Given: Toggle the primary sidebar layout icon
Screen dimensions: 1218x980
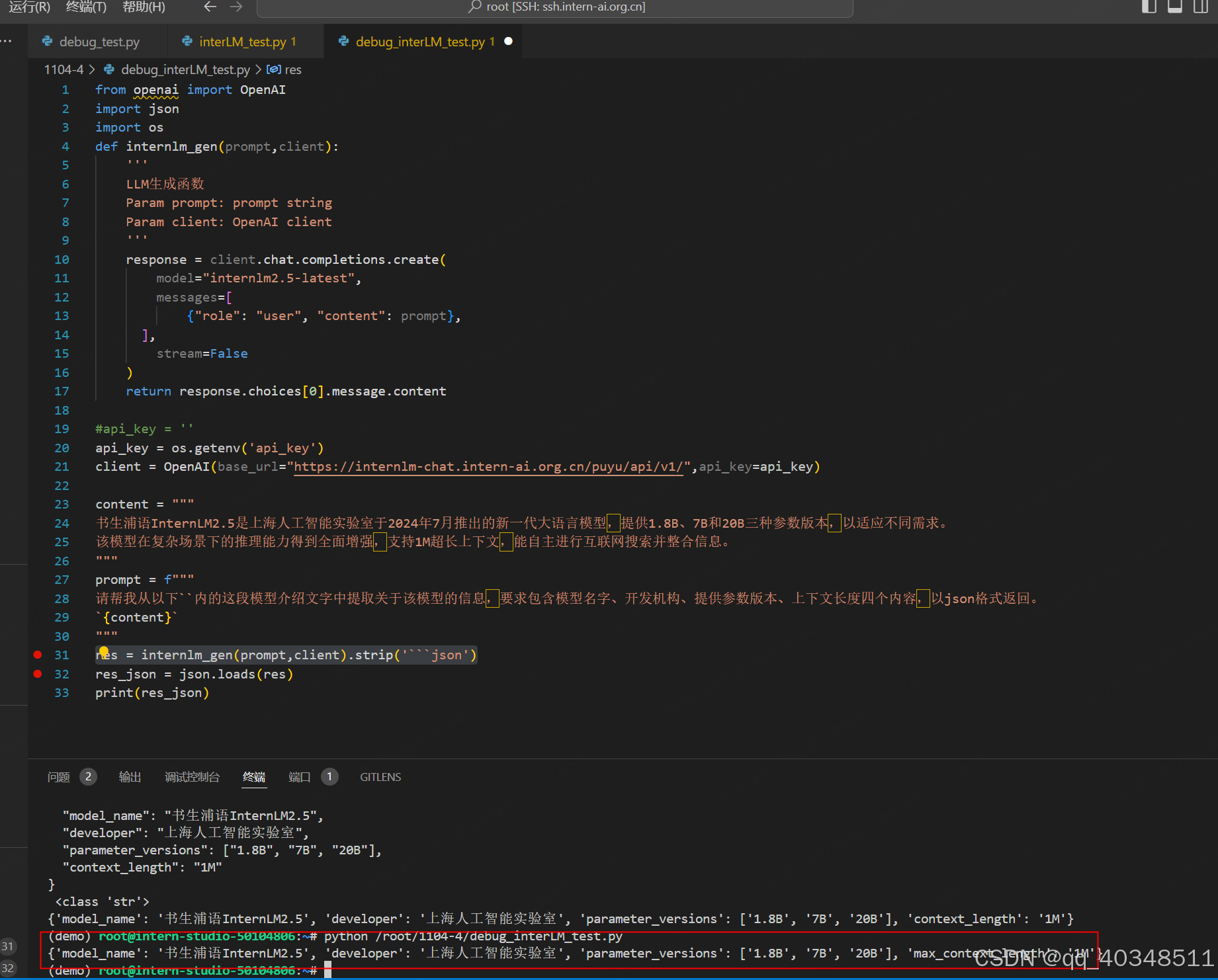Looking at the screenshot, I should coord(1149,7).
